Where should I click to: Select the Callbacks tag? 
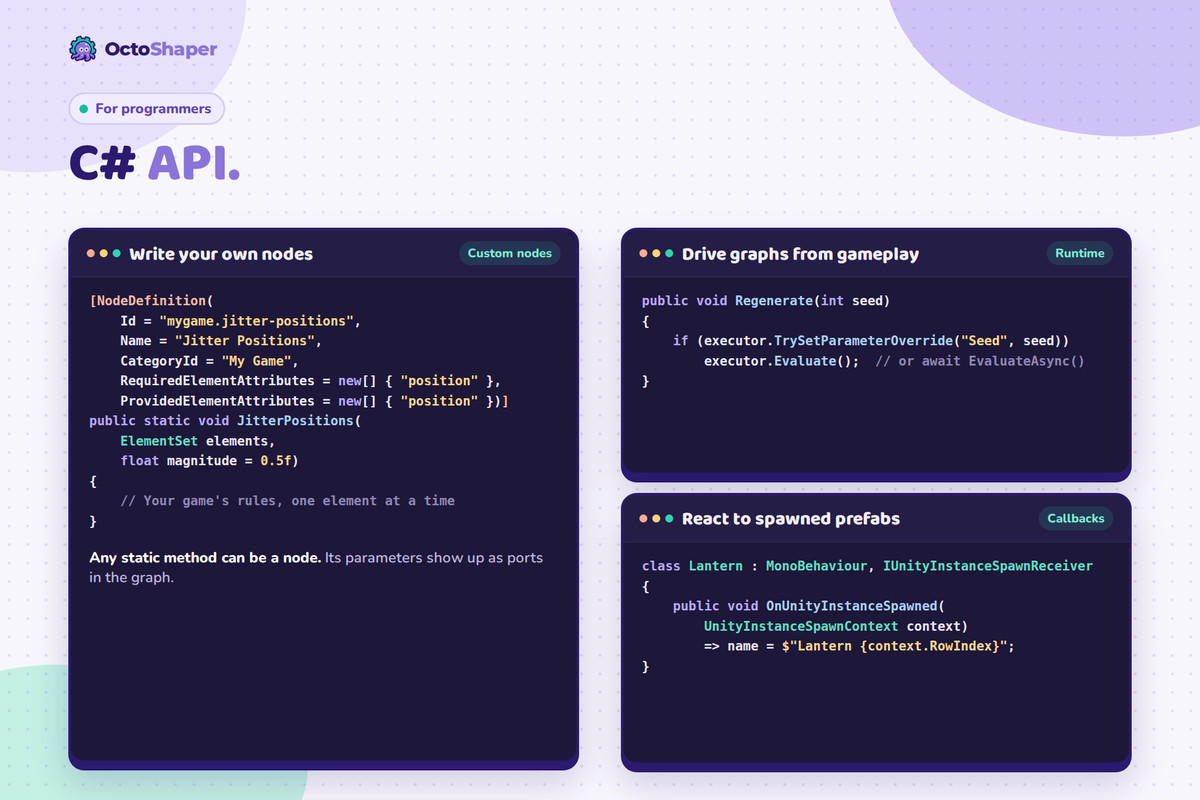click(1076, 518)
